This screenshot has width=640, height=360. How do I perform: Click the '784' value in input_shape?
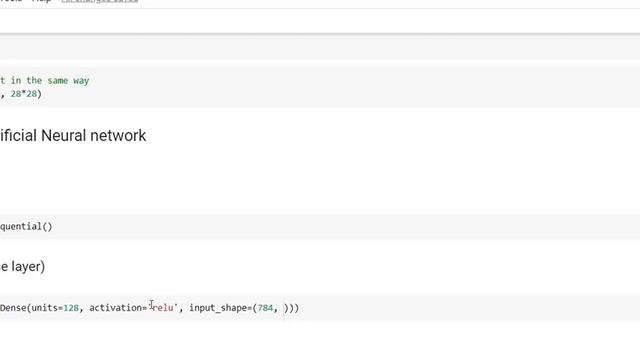click(x=265, y=308)
